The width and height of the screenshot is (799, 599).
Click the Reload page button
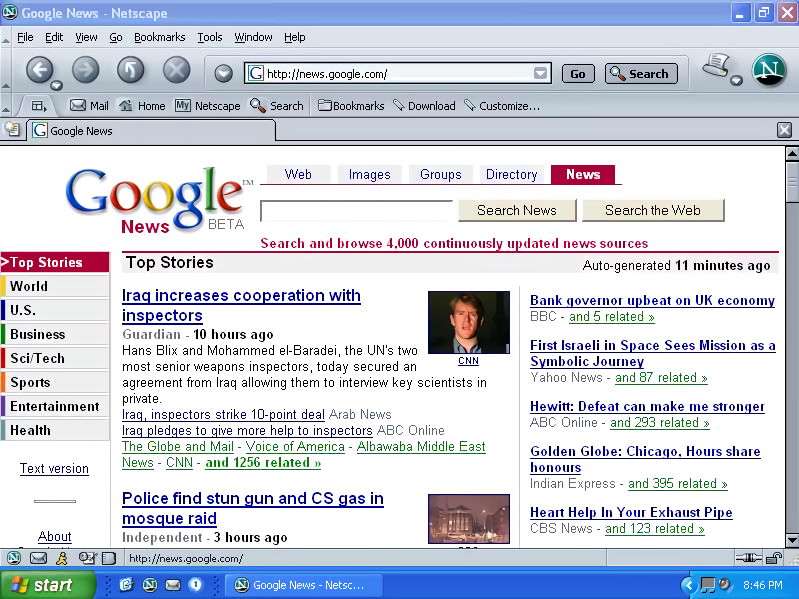[x=130, y=70]
